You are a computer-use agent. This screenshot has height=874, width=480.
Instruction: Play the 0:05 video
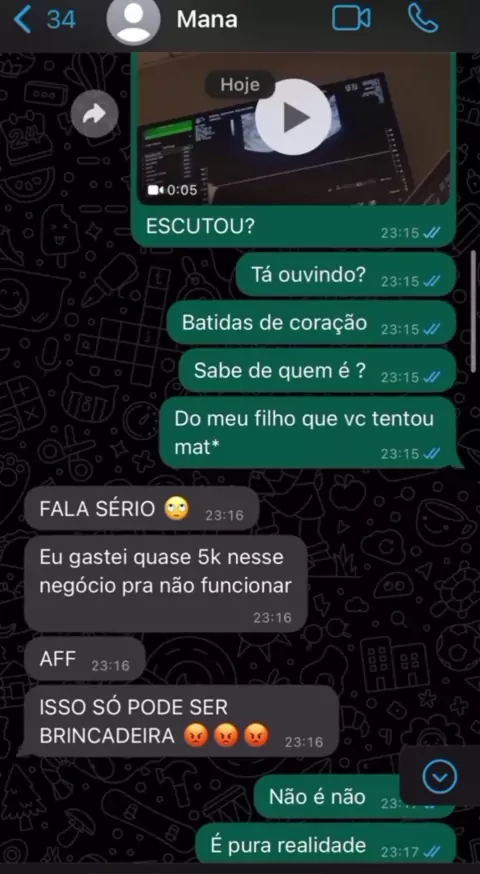[293, 117]
